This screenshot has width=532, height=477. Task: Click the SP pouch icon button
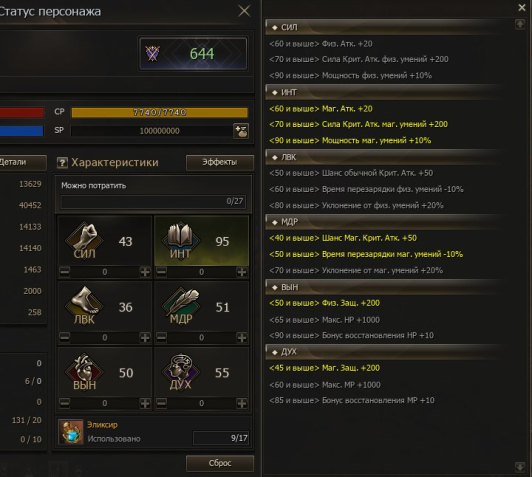coord(241,131)
